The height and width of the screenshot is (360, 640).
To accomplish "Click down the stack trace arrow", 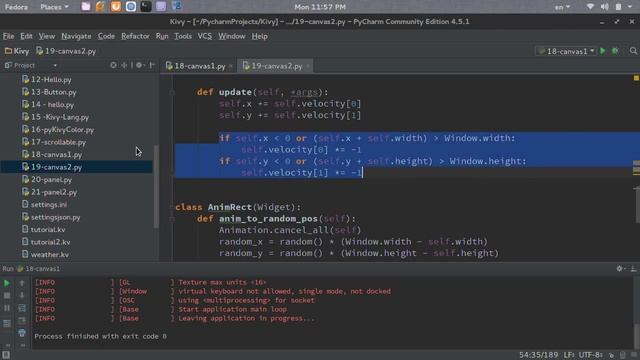I will (x=22, y=295).
